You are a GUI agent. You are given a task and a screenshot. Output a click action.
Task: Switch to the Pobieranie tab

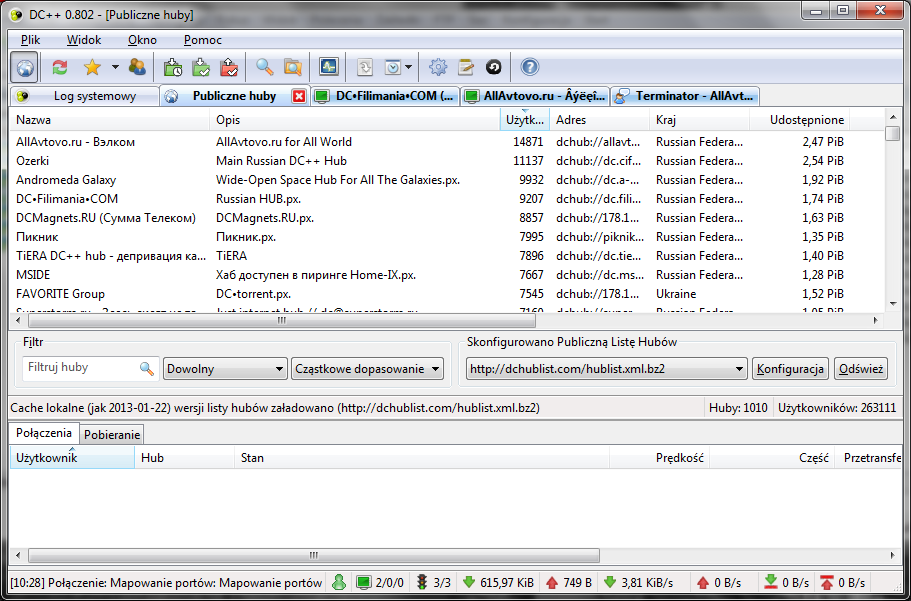tap(112, 435)
